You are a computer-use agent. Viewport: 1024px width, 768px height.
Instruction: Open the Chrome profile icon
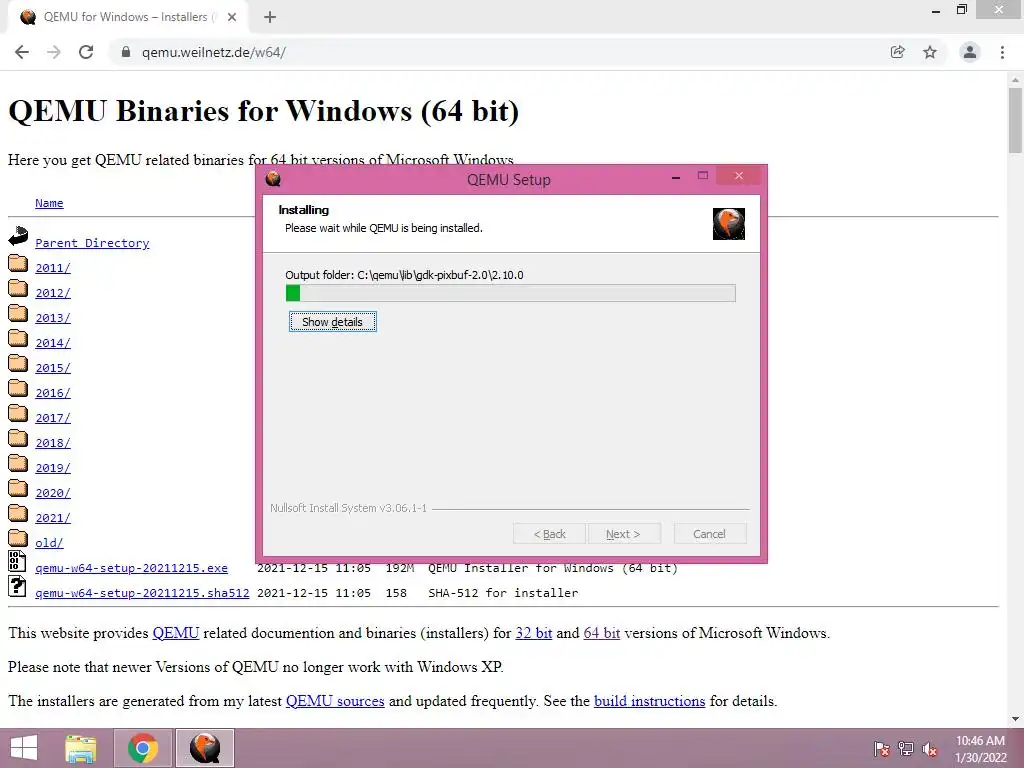pyautogui.click(x=970, y=52)
